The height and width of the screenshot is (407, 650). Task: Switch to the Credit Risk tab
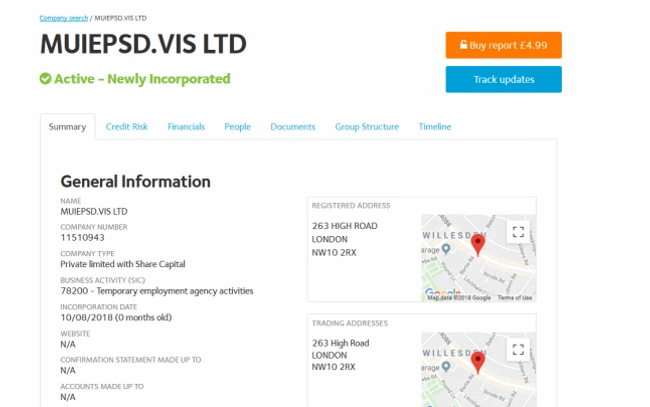[x=127, y=127]
